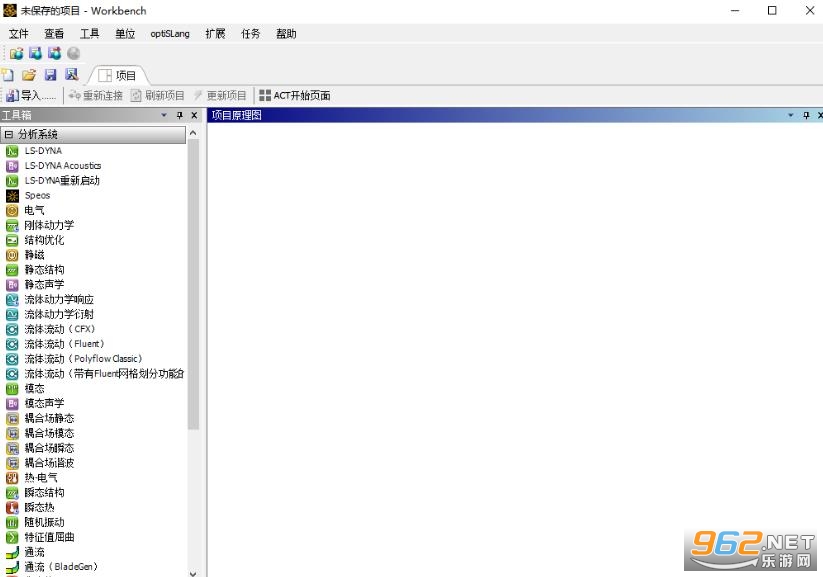Click the Speos system icon
This screenshot has height=577, width=823.
coord(12,196)
